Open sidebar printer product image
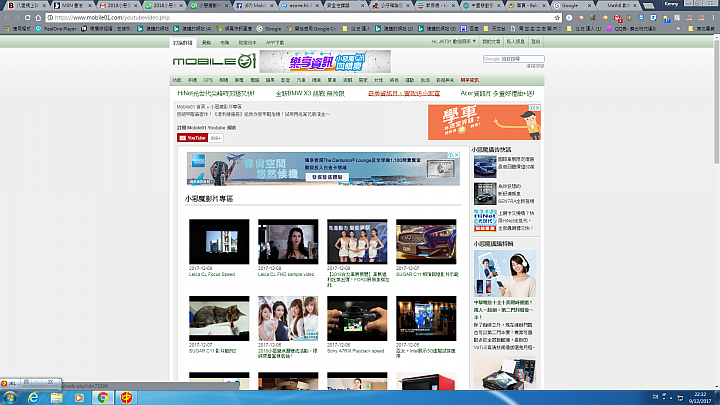Image resolution: width=720 pixels, height=405 pixels. click(x=505, y=373)
